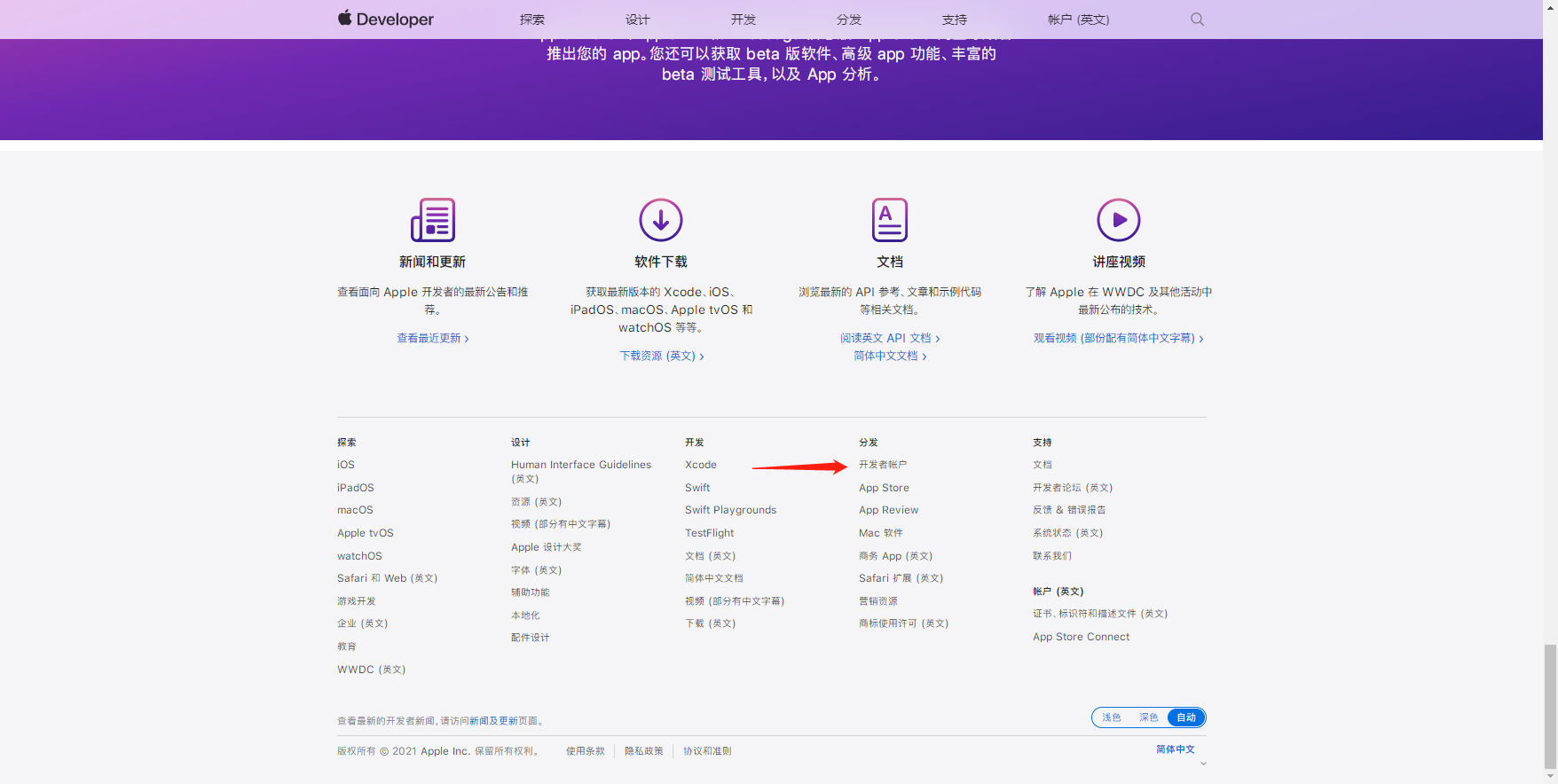Select the 深色 appearance option
Screen dimensions: 1558x784
tap(1149, 717)
